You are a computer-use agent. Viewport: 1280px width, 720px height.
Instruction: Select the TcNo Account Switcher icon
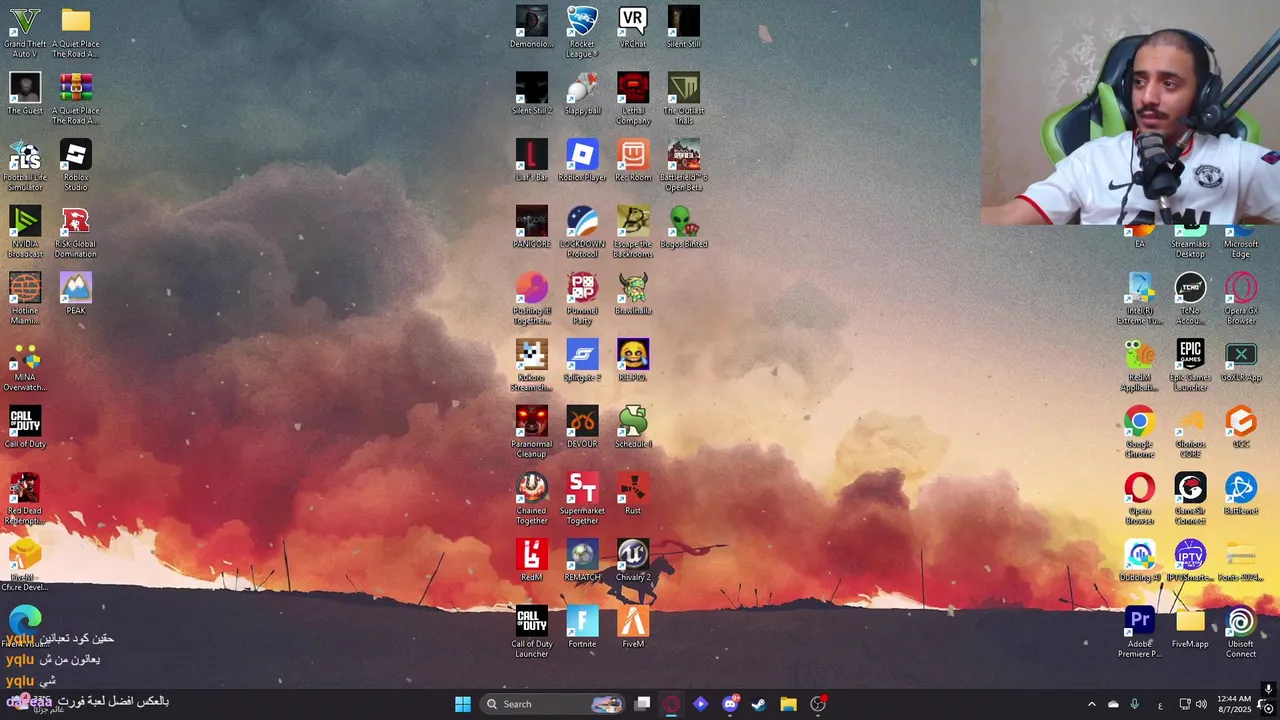pos(1190,299)
